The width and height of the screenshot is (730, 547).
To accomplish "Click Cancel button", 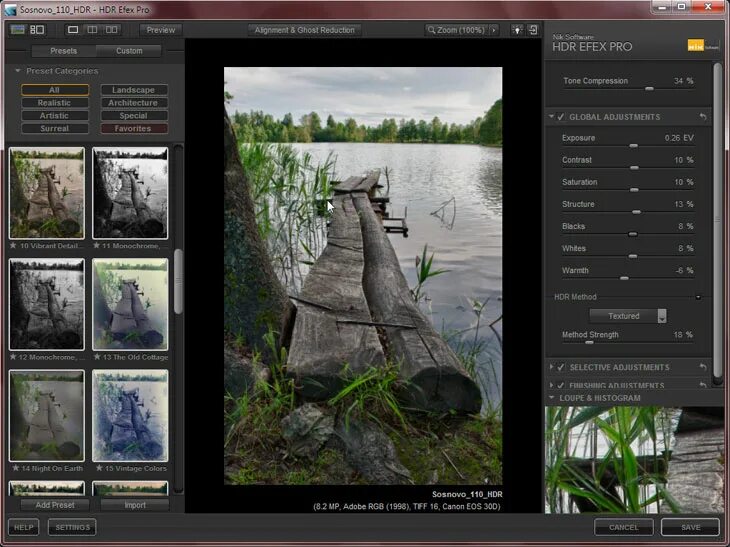I will [624, 527].
